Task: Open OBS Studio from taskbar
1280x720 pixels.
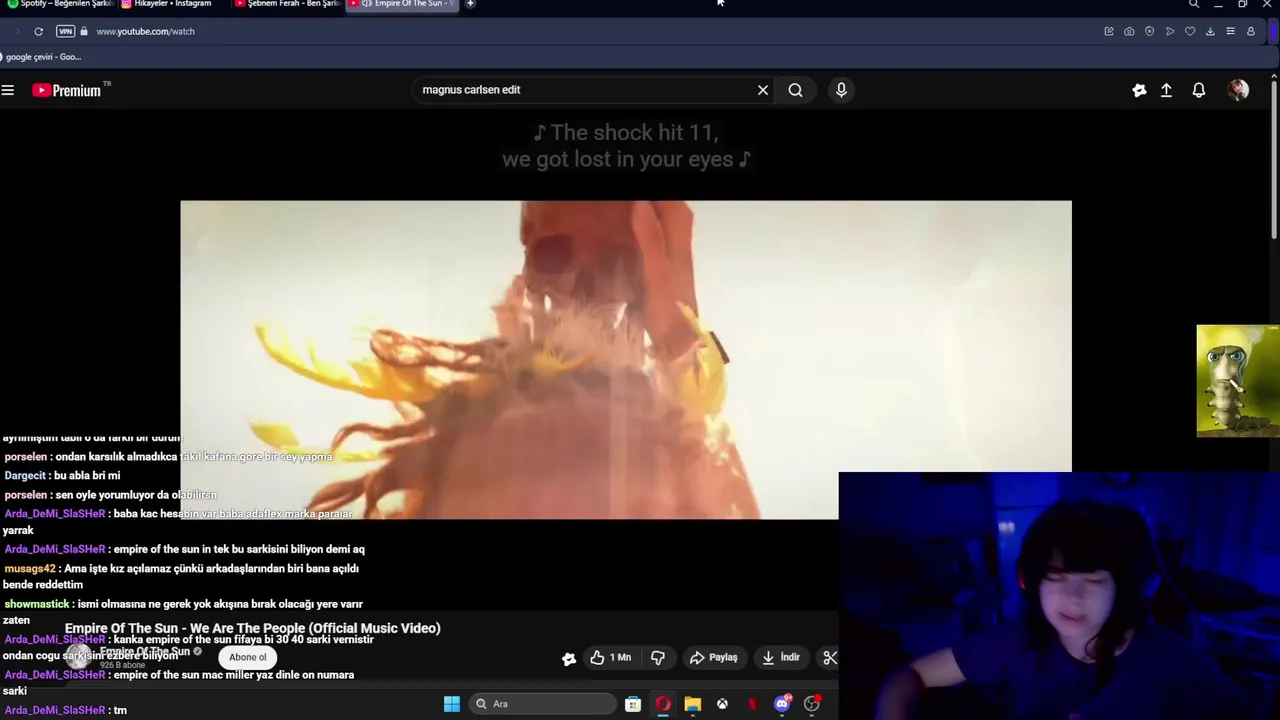Action: point(812,704)
